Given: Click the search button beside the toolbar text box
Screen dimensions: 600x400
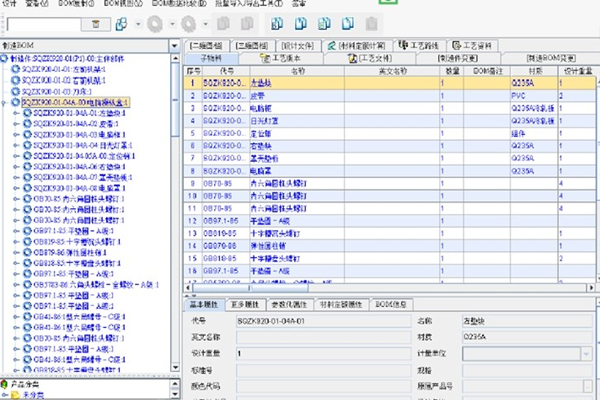Looking at the screenshot, I should point(96,24).
